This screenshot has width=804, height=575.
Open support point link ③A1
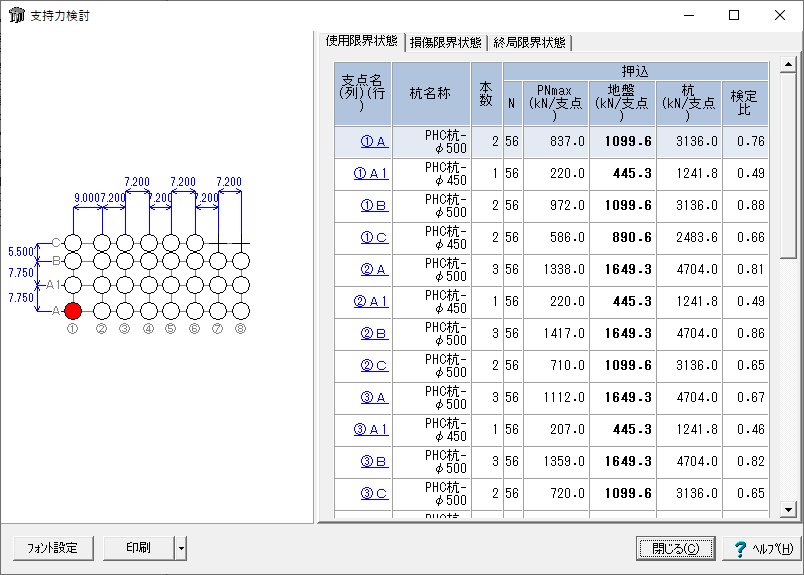(370, 429)
